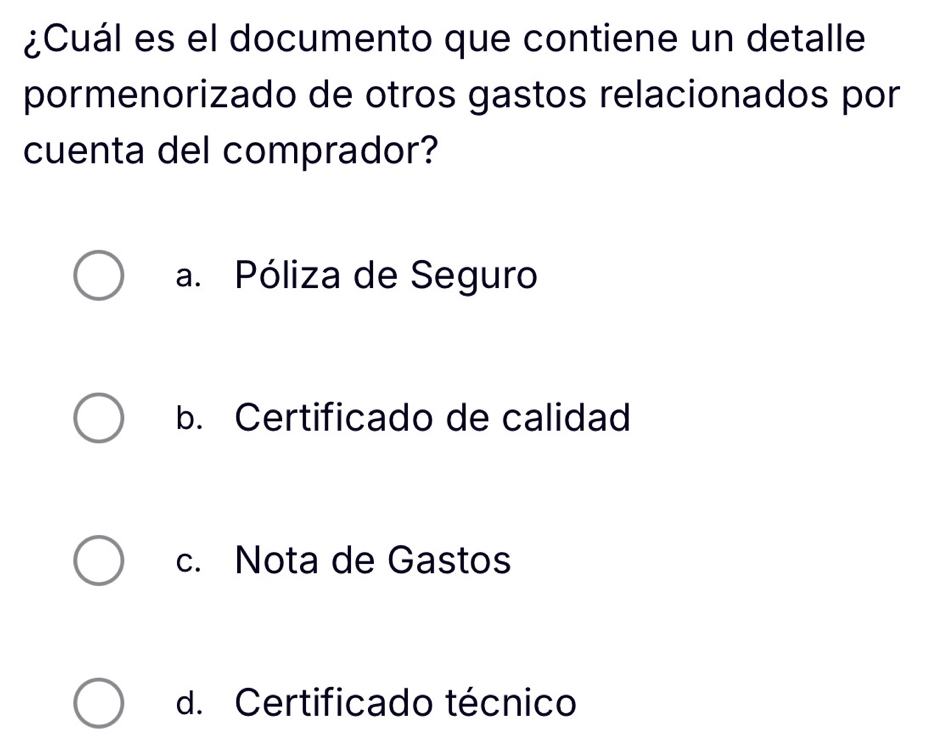
Task: Click the "pormenorizado de otros gastos" question line
Action: [x=466, y=95]
